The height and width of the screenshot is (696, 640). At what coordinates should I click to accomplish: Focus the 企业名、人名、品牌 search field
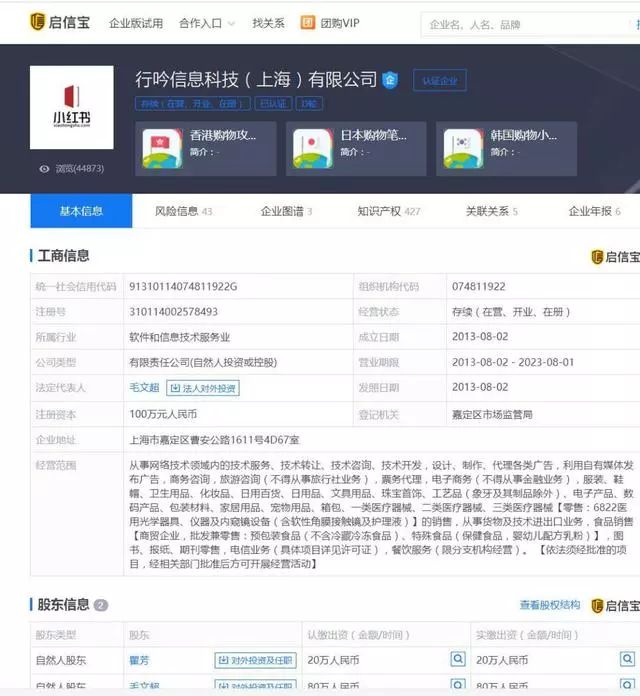(528, 24)
